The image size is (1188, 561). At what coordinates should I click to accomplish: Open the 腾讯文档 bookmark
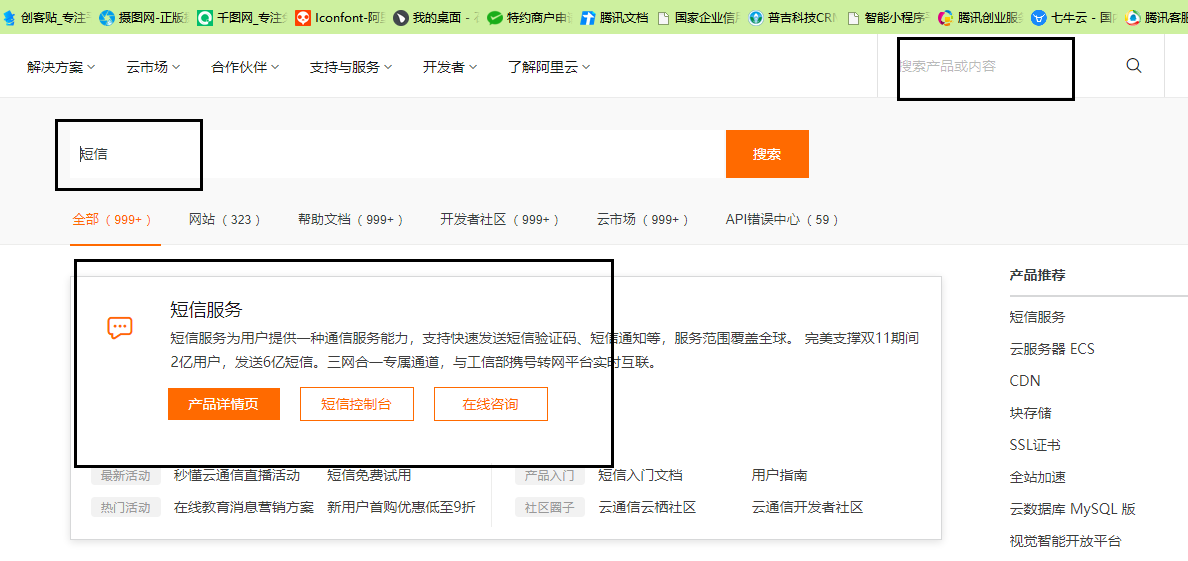(x=614, y=17)
